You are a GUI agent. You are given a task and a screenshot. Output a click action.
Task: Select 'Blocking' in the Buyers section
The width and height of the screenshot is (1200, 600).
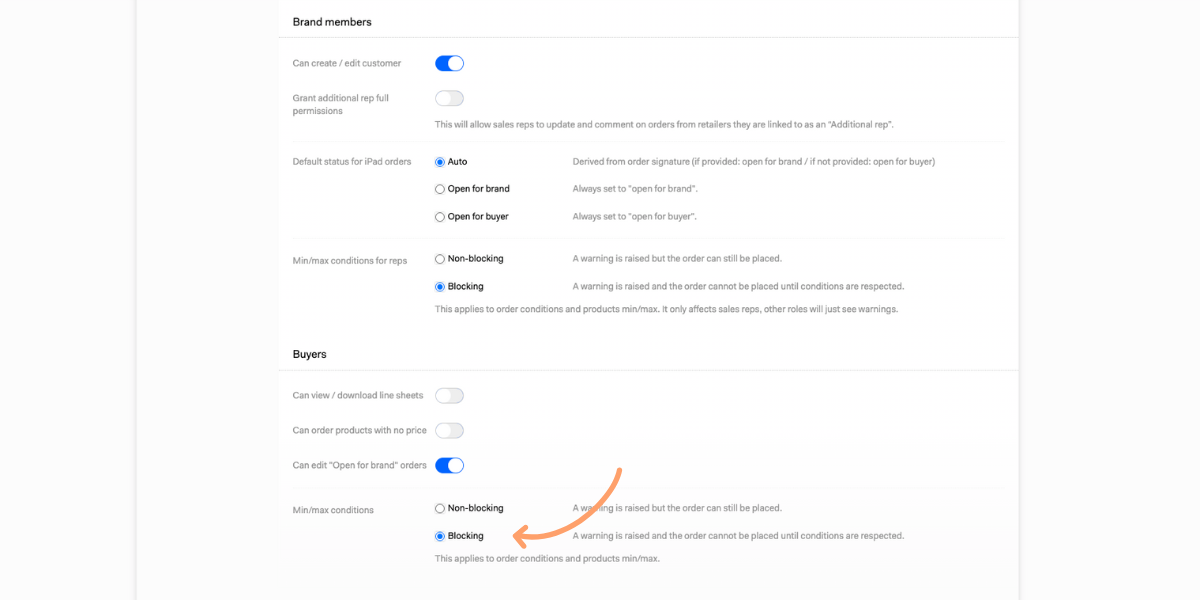click(x=440, y=537)
